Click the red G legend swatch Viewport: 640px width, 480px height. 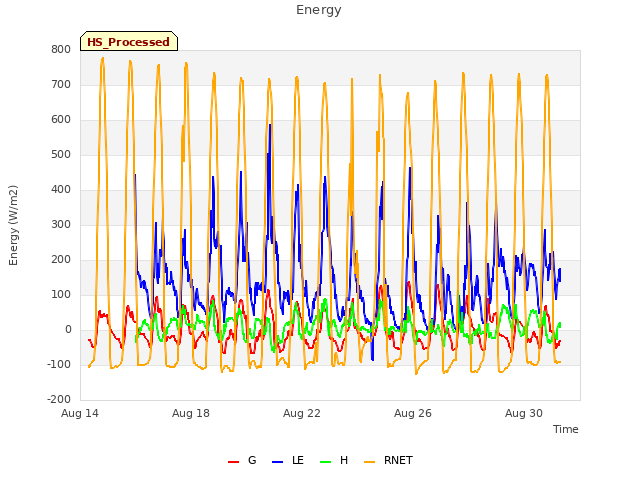[233, 462]
